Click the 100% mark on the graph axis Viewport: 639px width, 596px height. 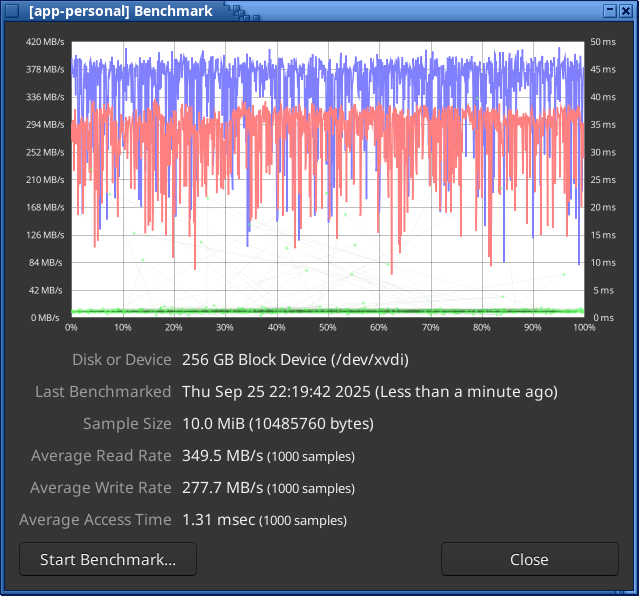(584, 328)
